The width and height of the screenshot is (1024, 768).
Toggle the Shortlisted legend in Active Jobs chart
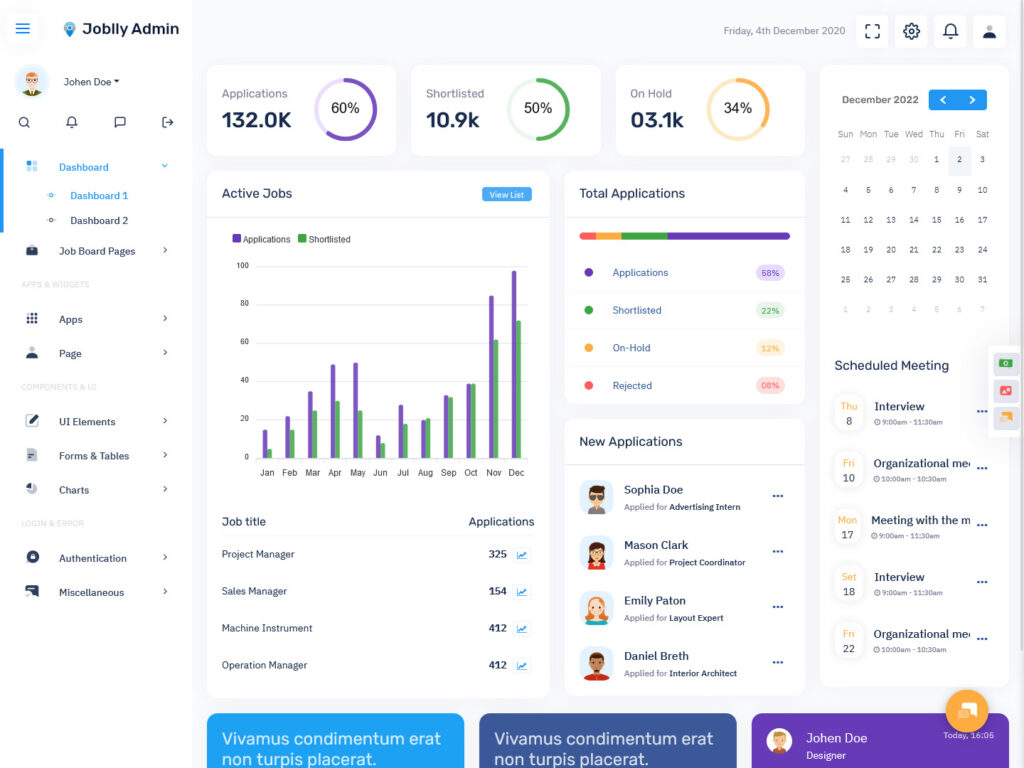(x=323, y=239)
